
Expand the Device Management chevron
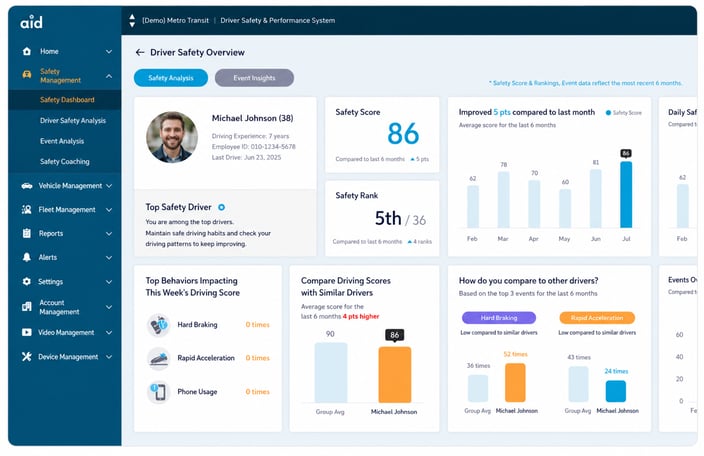[109, 357]
